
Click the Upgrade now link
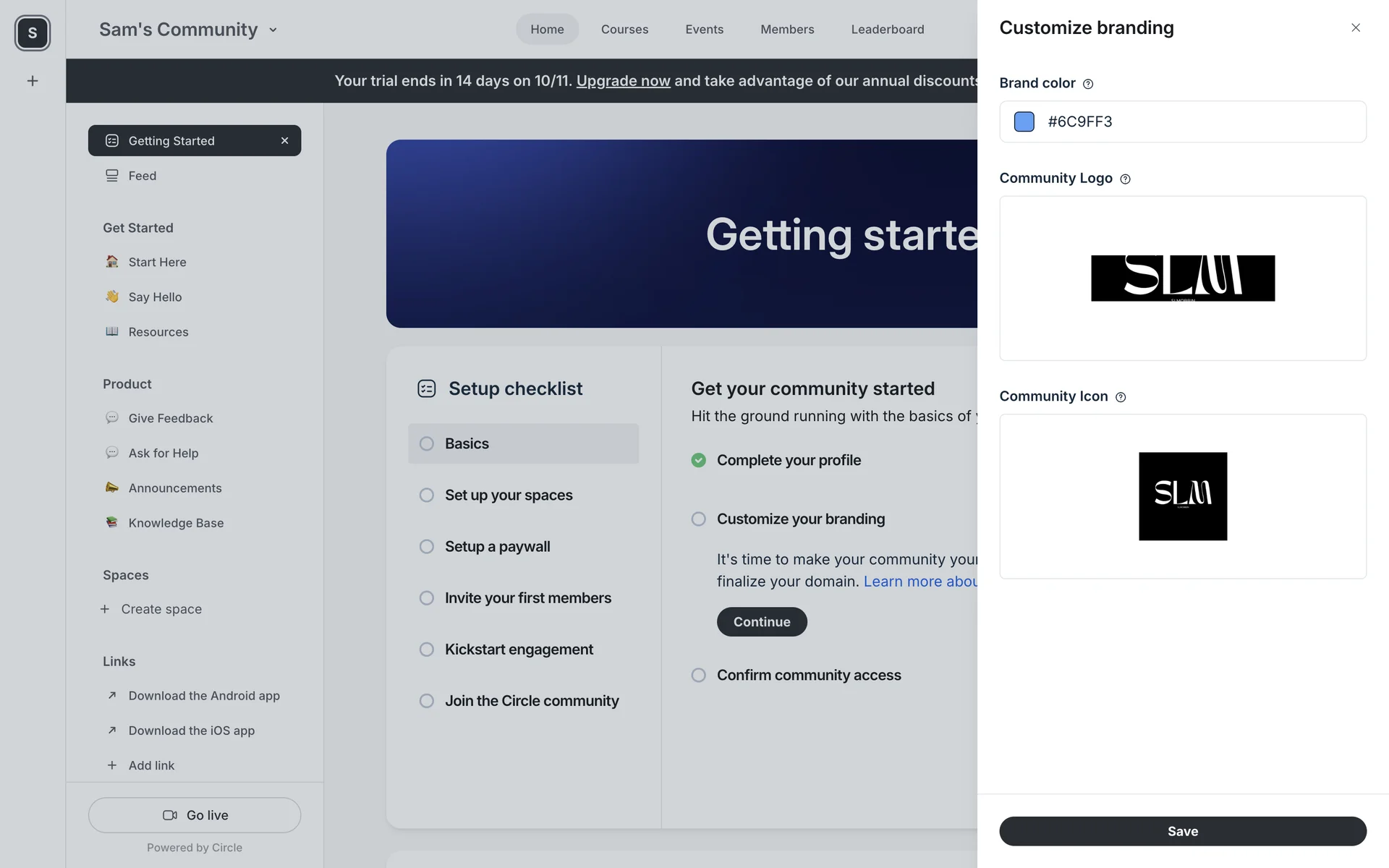[623, 81]
